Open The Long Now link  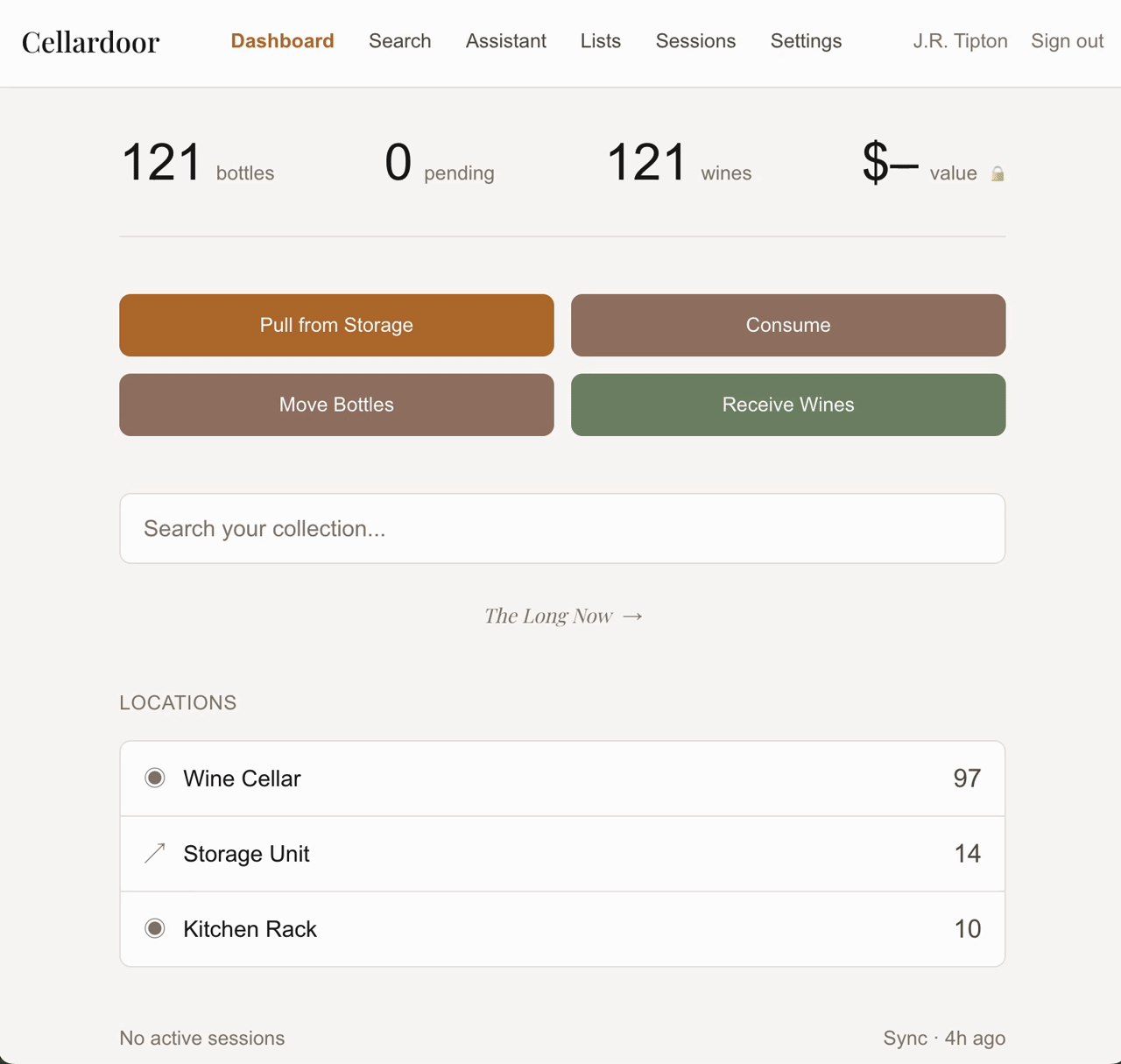click(549, 616)
